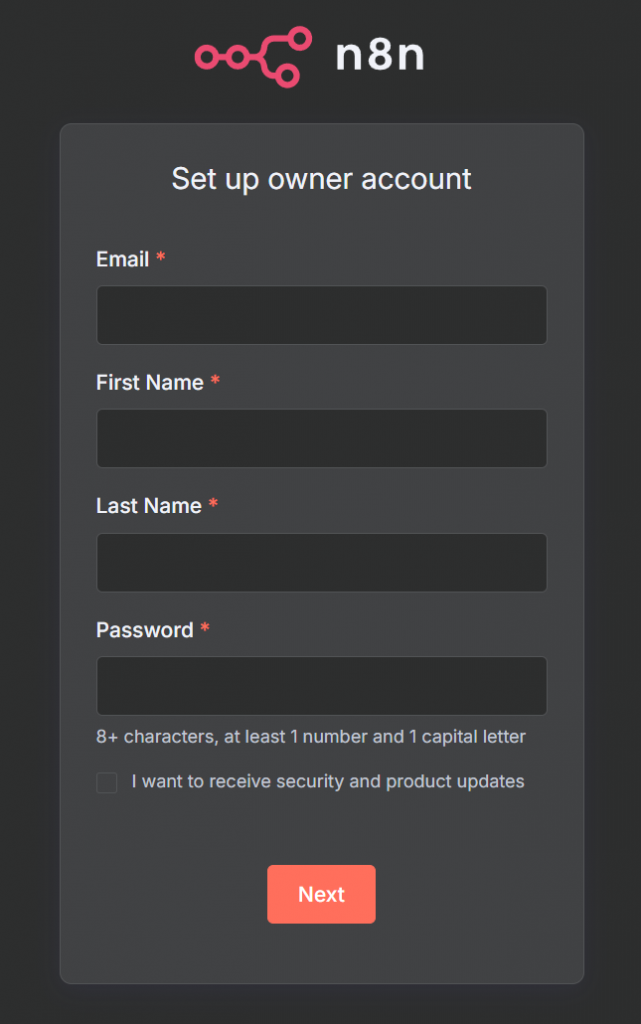The width and height of the screenshot is (641, 1024).
Task: Click the red asterisk beside Password
Action: click(x=205, y=629)
